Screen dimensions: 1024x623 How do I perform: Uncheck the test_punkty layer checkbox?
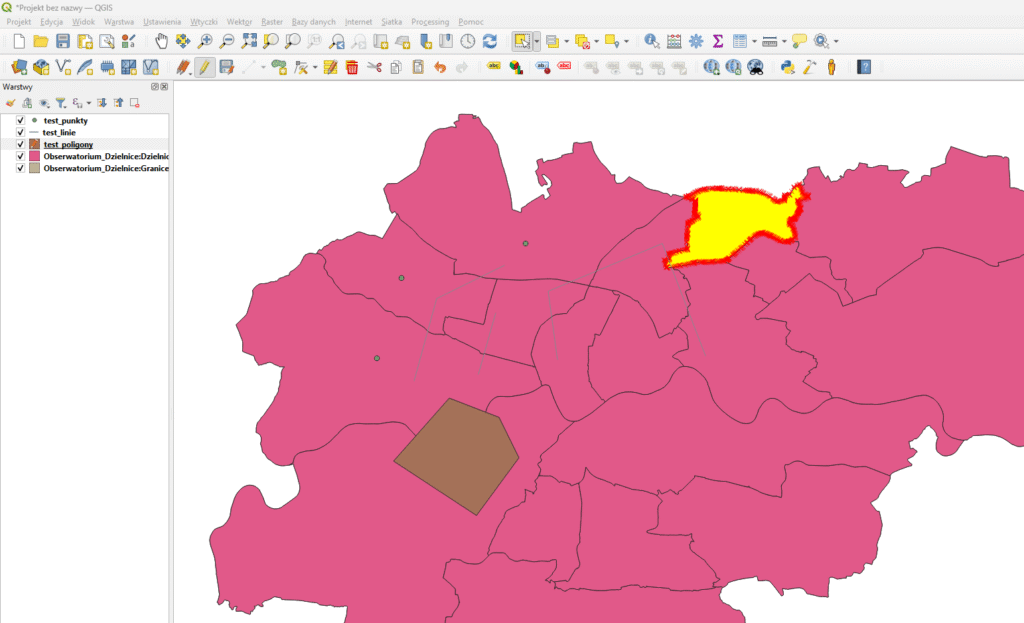click(20, 120)
